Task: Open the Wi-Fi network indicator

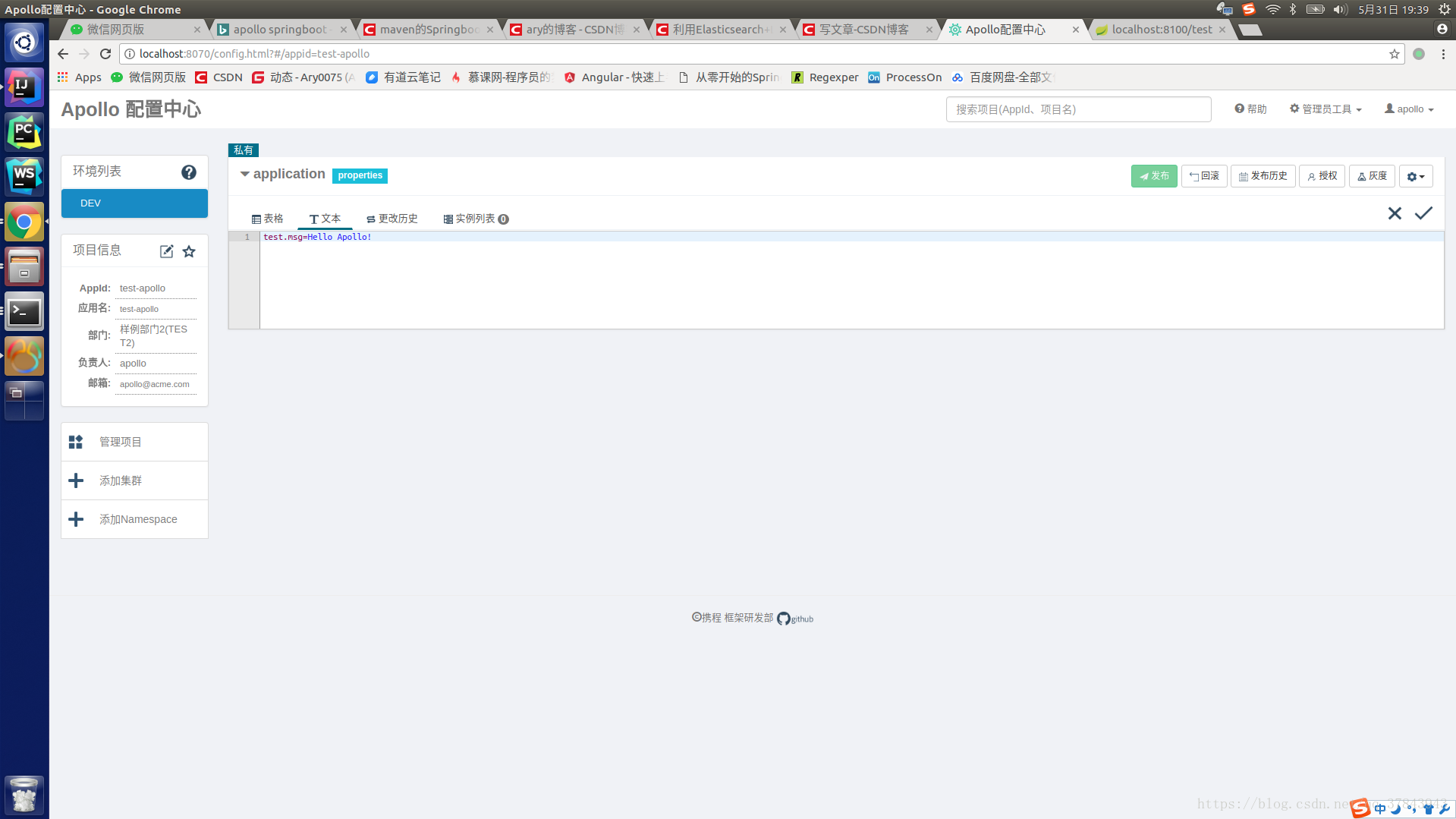Action: click(1272, 9)
